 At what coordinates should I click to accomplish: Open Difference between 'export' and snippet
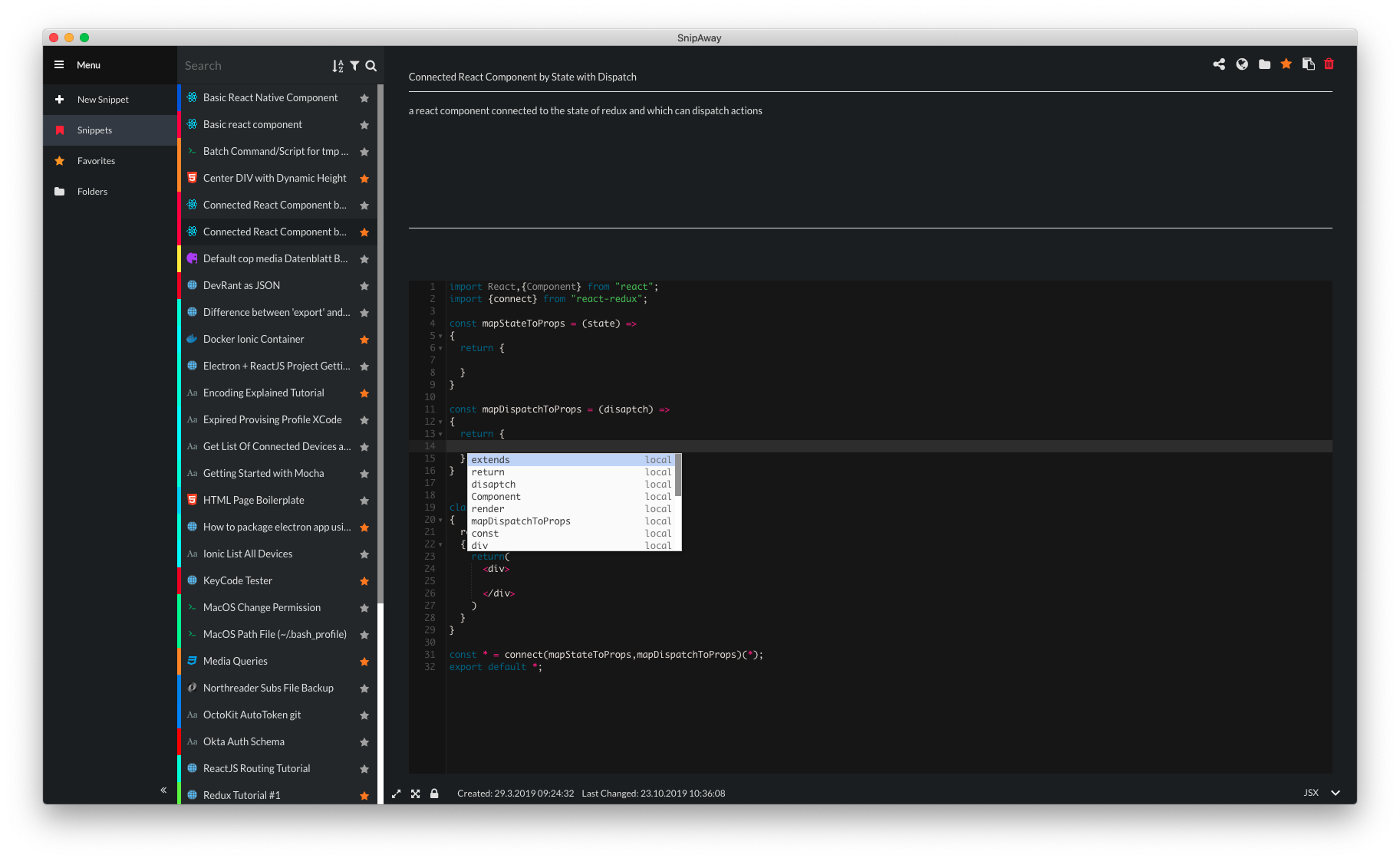tap(278, 313)
